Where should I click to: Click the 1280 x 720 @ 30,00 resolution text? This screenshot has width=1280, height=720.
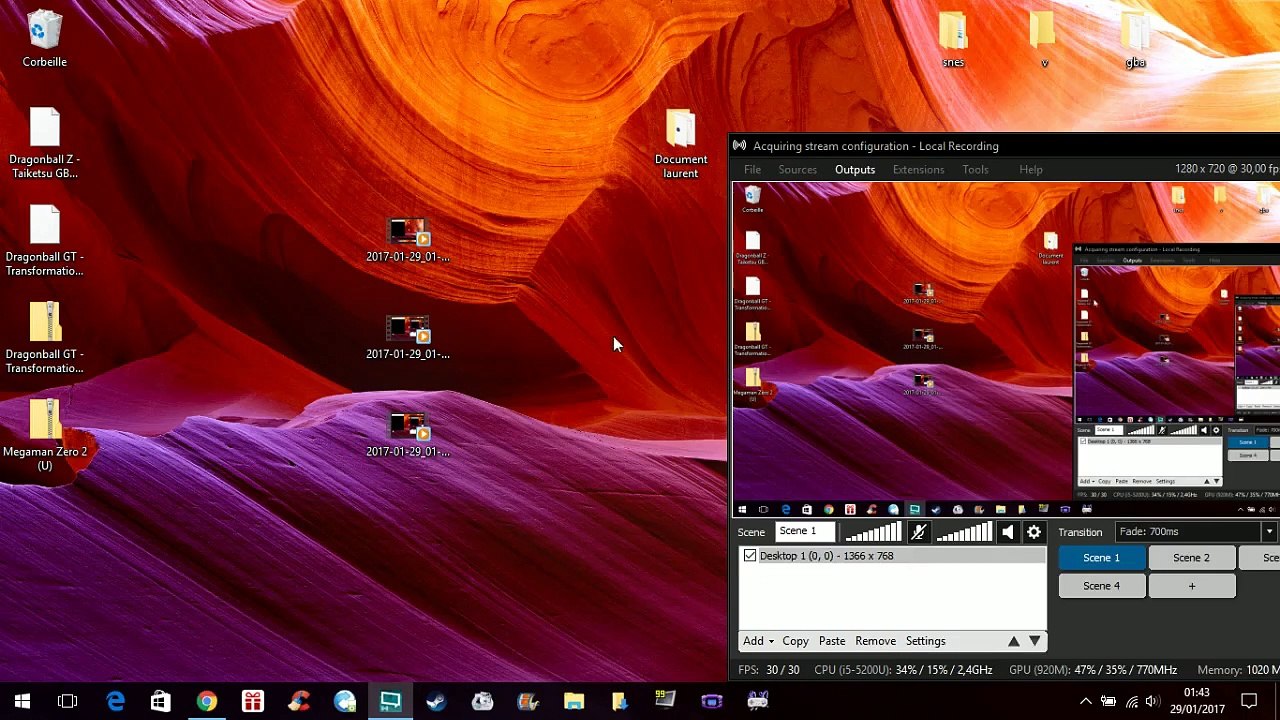(x=1227, y=170)
